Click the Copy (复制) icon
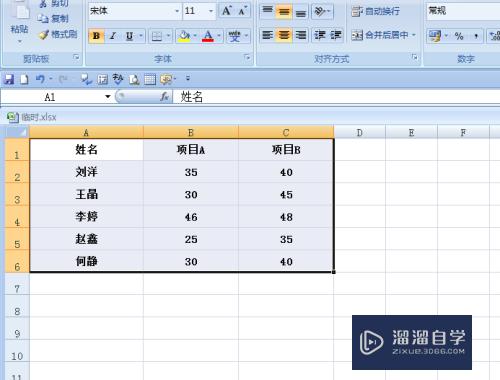The width and height of the screenshot is (500, 380). click(x=43, y=18)
